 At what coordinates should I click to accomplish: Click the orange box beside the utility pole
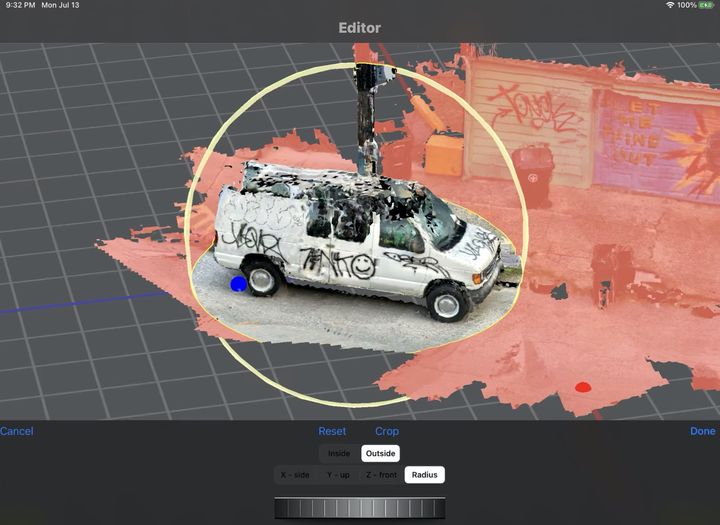[443, 155]
